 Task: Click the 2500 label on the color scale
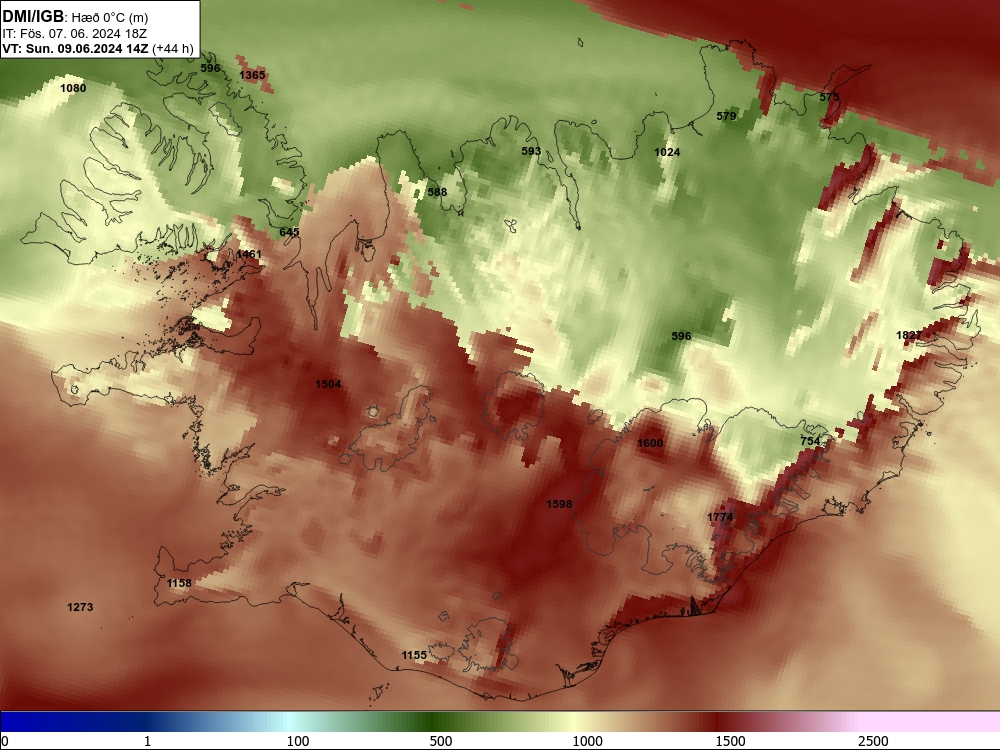(873, 741)
